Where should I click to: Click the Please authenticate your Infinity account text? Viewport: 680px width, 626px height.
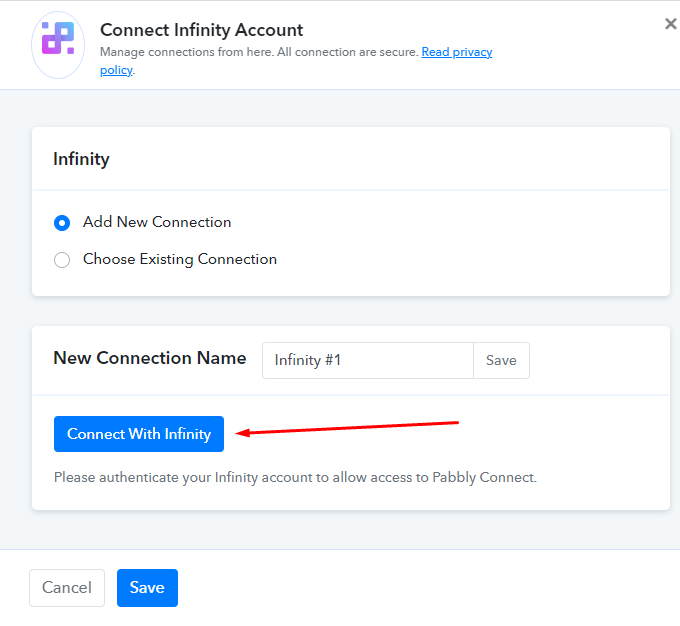[295, 478]
